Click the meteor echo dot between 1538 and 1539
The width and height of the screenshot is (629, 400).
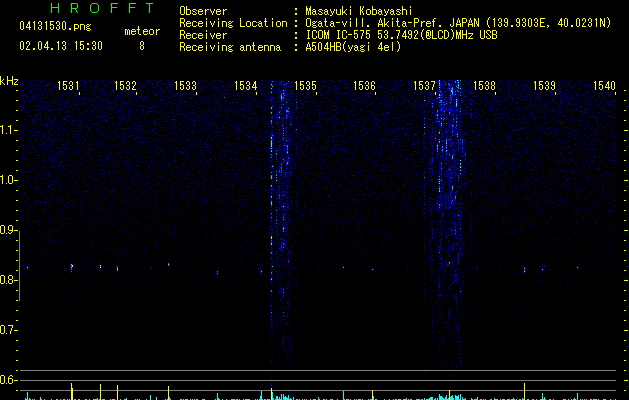tap(524, 270)
